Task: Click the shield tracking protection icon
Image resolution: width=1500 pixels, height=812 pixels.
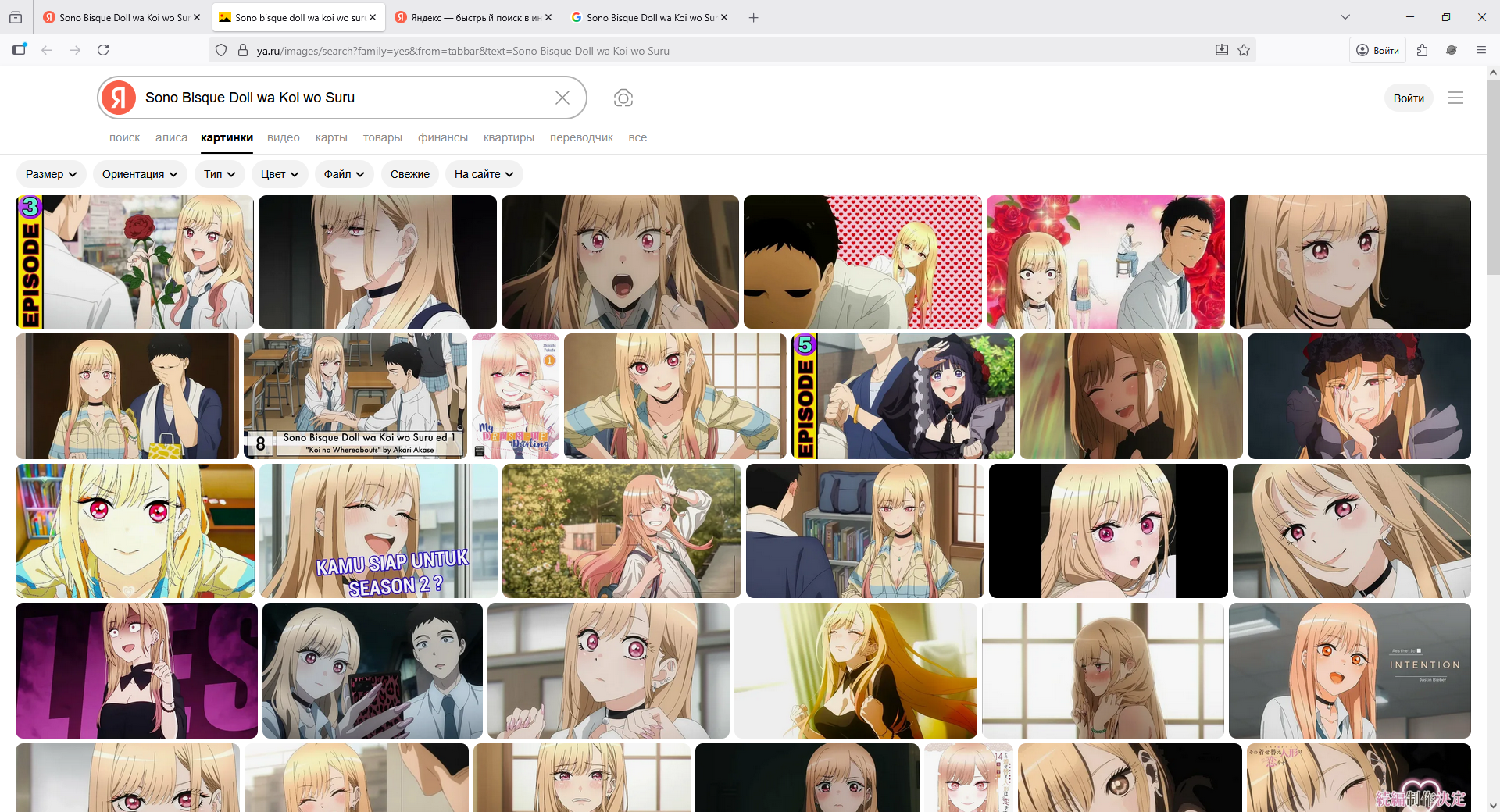Action: tap(221, 50)
